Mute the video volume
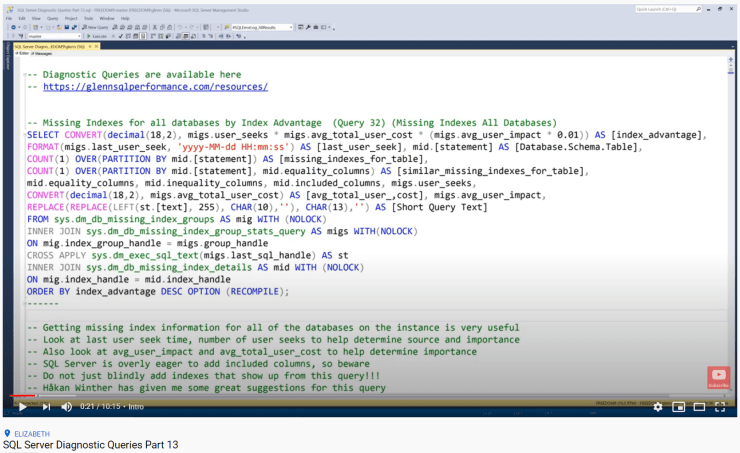The height and width of the screenshot is (453, 740). (67, 406)
